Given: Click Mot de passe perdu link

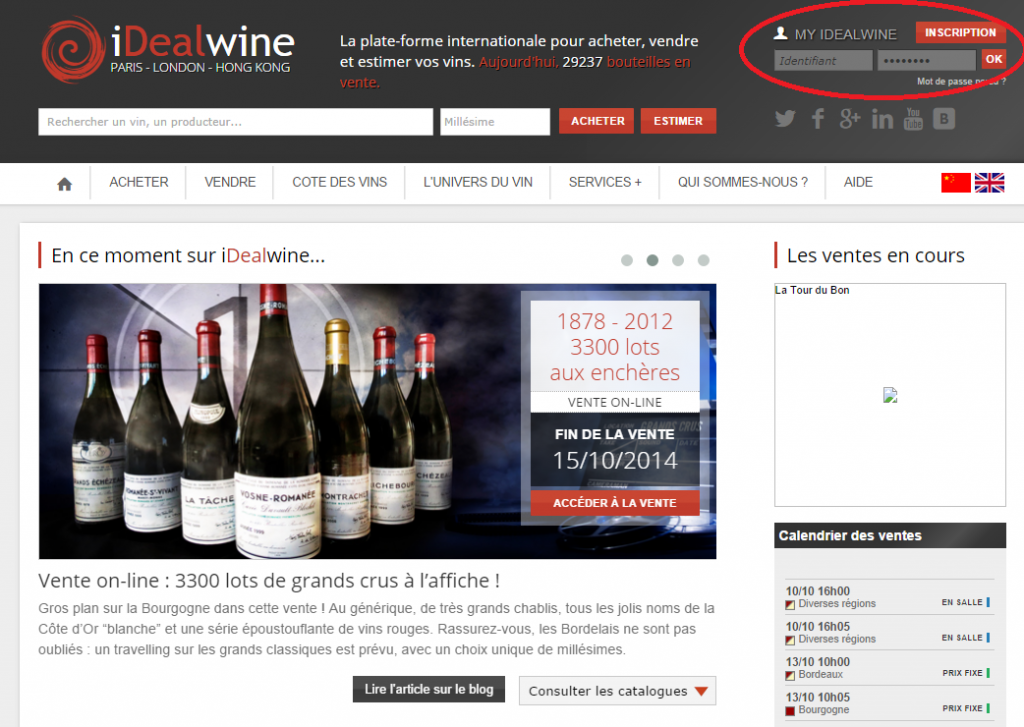Looking at the screenshot, I should coord(961,82).
